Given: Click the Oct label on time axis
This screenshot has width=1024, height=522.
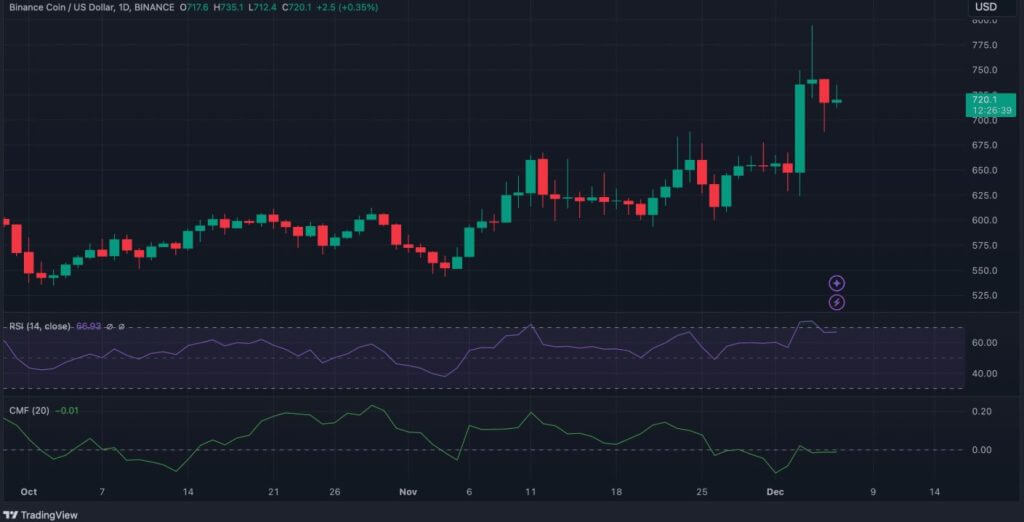Looking at the screenshot, I should pyautogui.click(x=28, y=492).
